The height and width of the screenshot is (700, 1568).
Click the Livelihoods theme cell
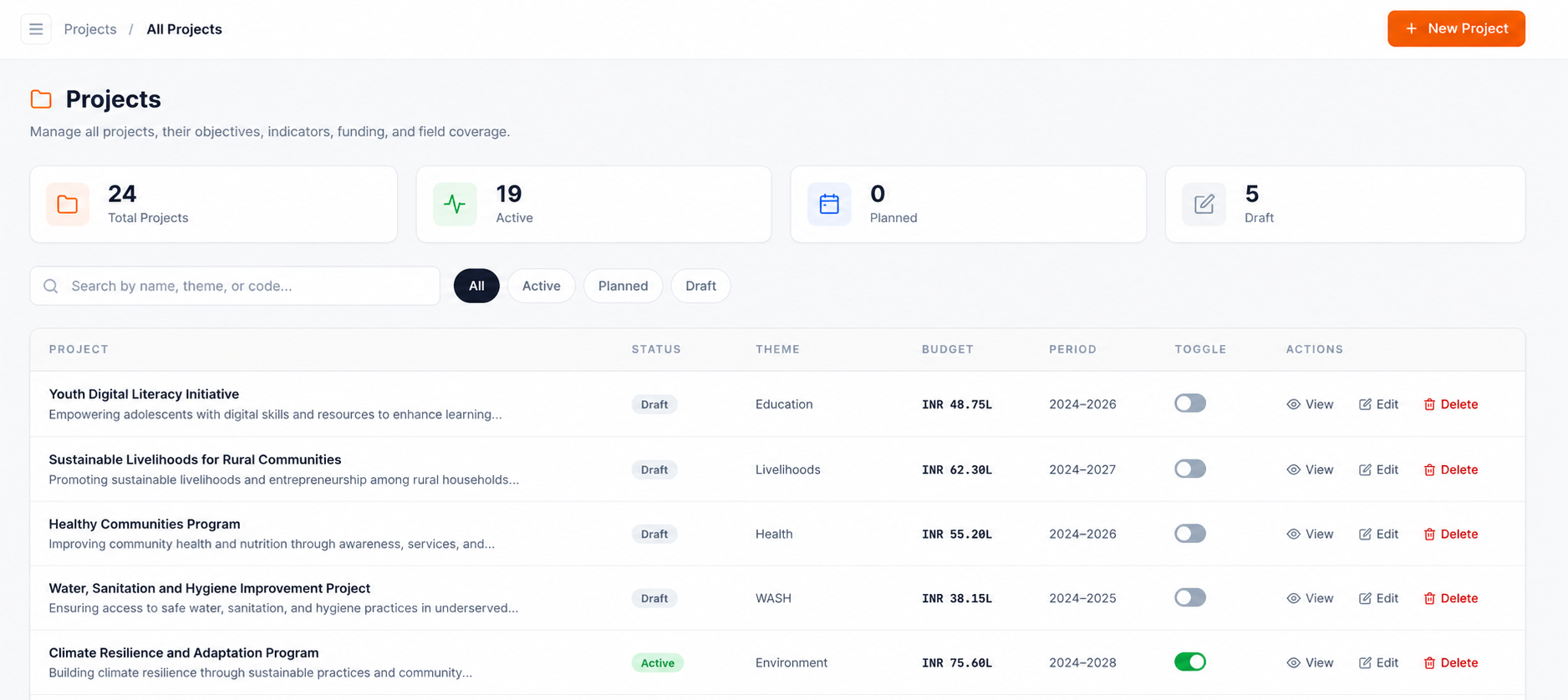788,469
